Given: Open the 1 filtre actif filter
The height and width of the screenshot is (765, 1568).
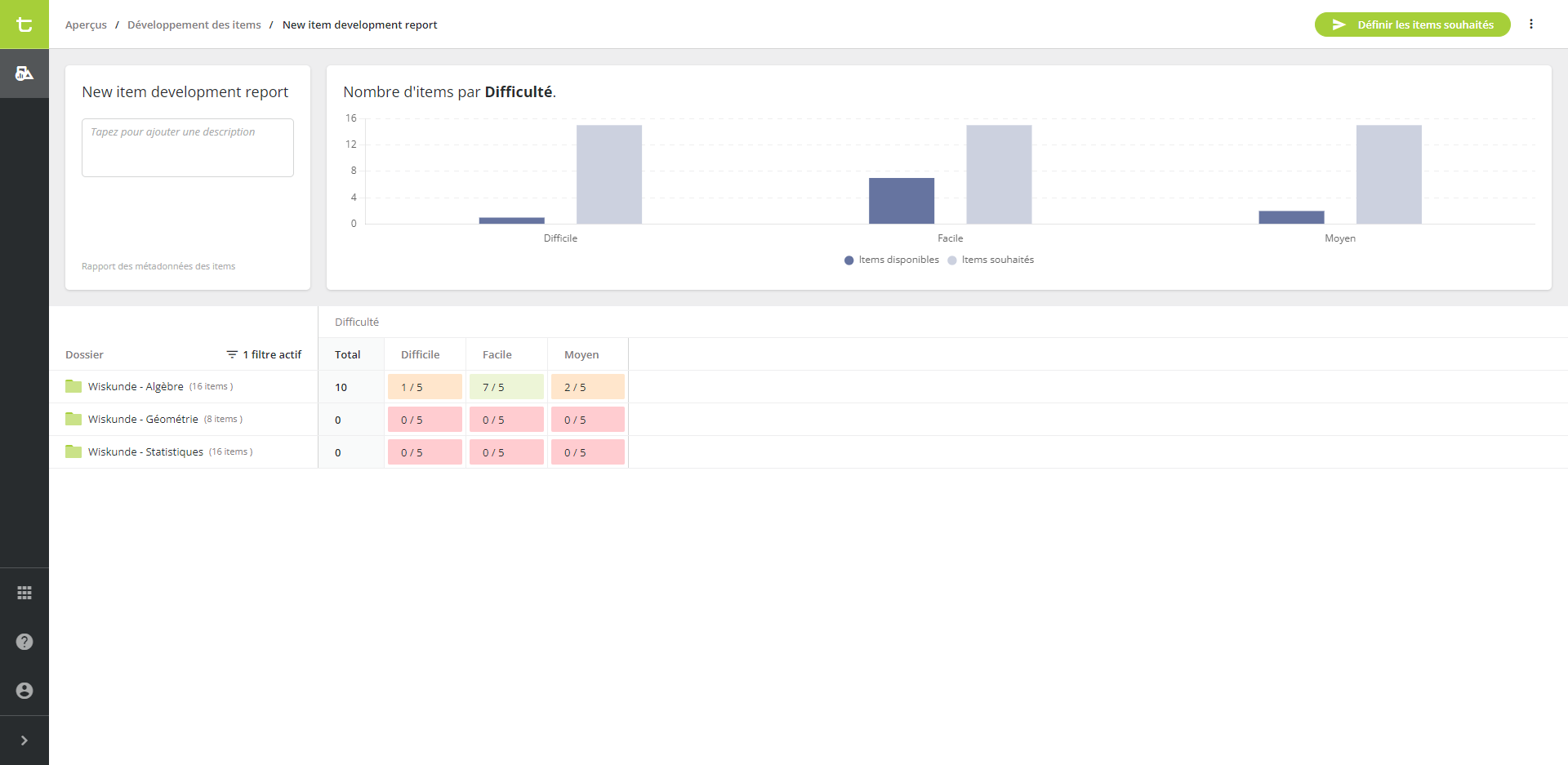Looking at the screenshot, I should [x=264, y=354].
